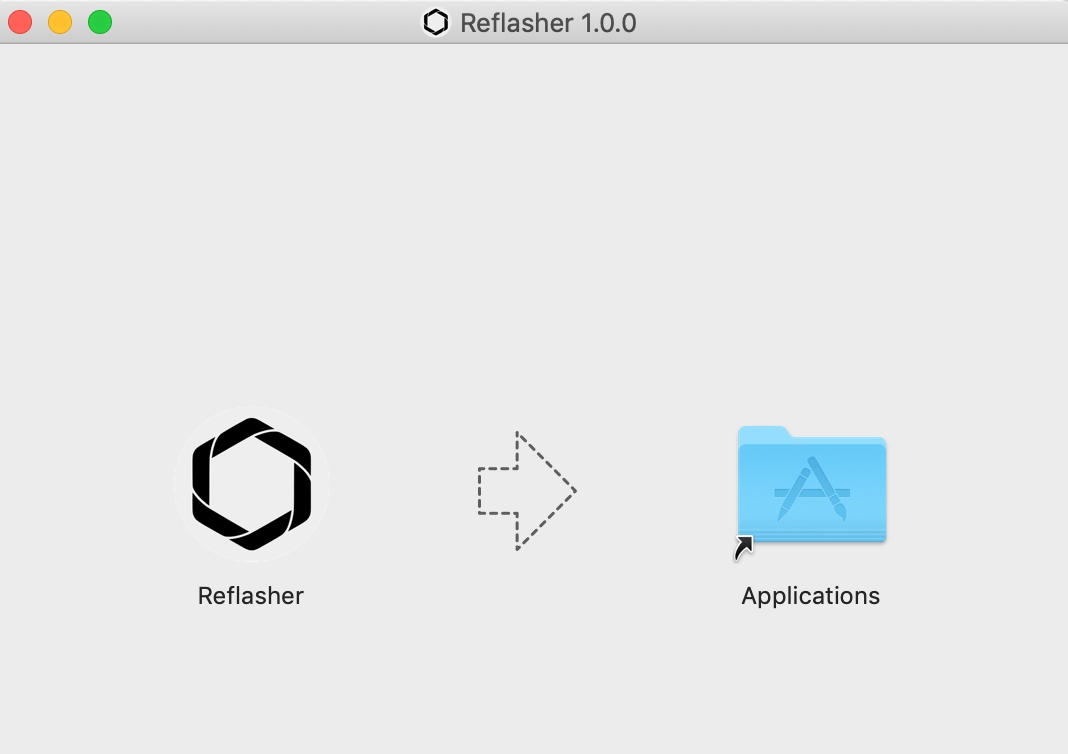Click the rectangular tail of the dashed arrow
This screenshot has height=754, width=1068.
[x=498, y=490]
